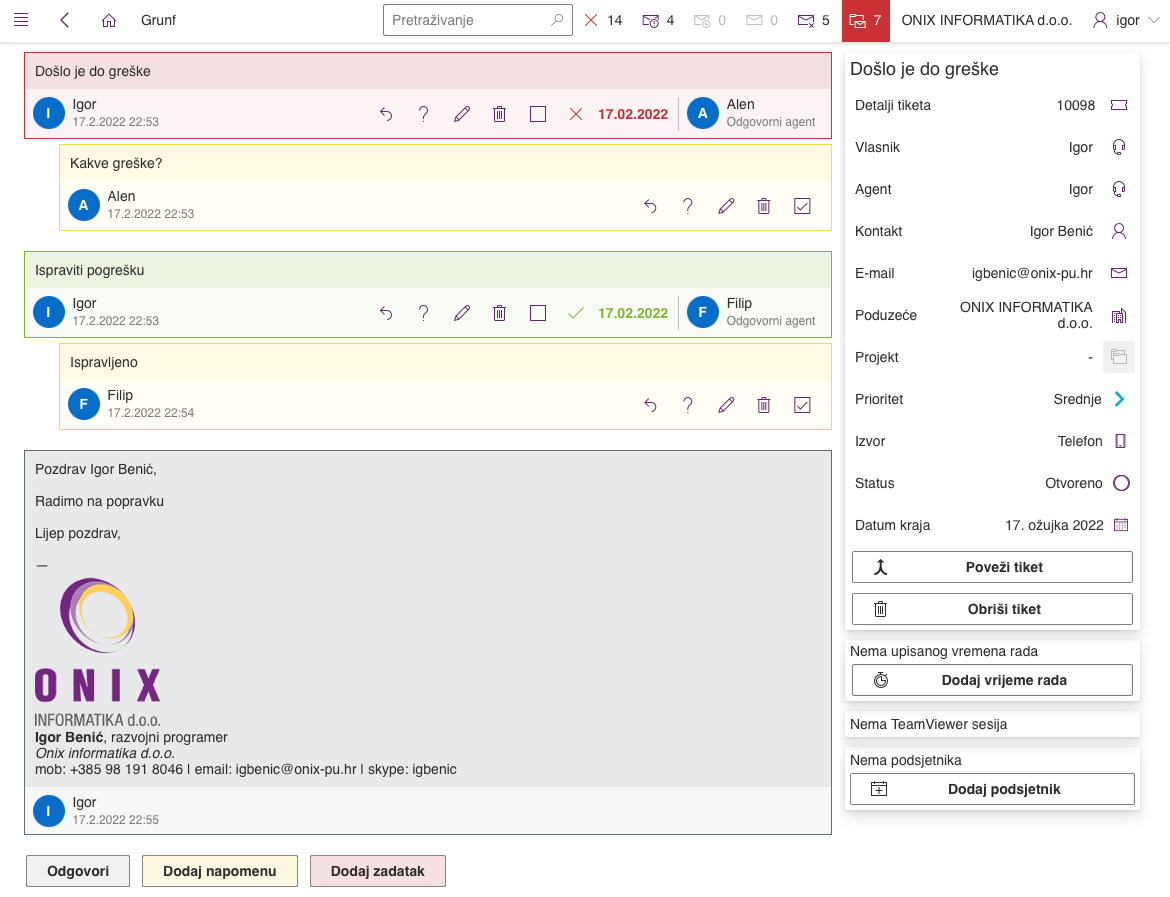Toggle the 'Ispraviti pogrešku' task checkbox
The image size is (1170, 897).
pyautogui.click(x=538, y=313)
